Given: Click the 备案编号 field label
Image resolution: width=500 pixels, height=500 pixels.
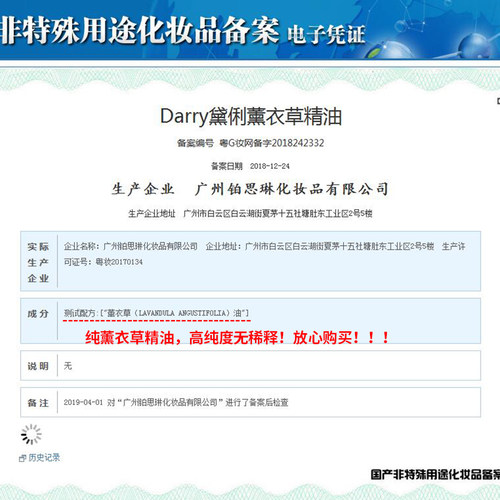Looking at the screenshot, I should pyautogui.click(x=195, y=143).
